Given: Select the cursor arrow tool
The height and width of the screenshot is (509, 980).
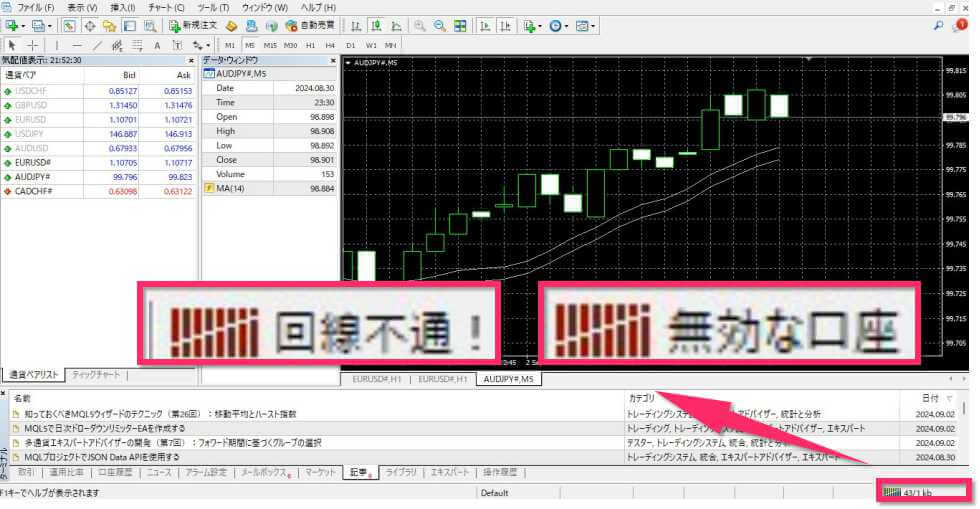Looking at the screenshot, I should coord(11,45).
